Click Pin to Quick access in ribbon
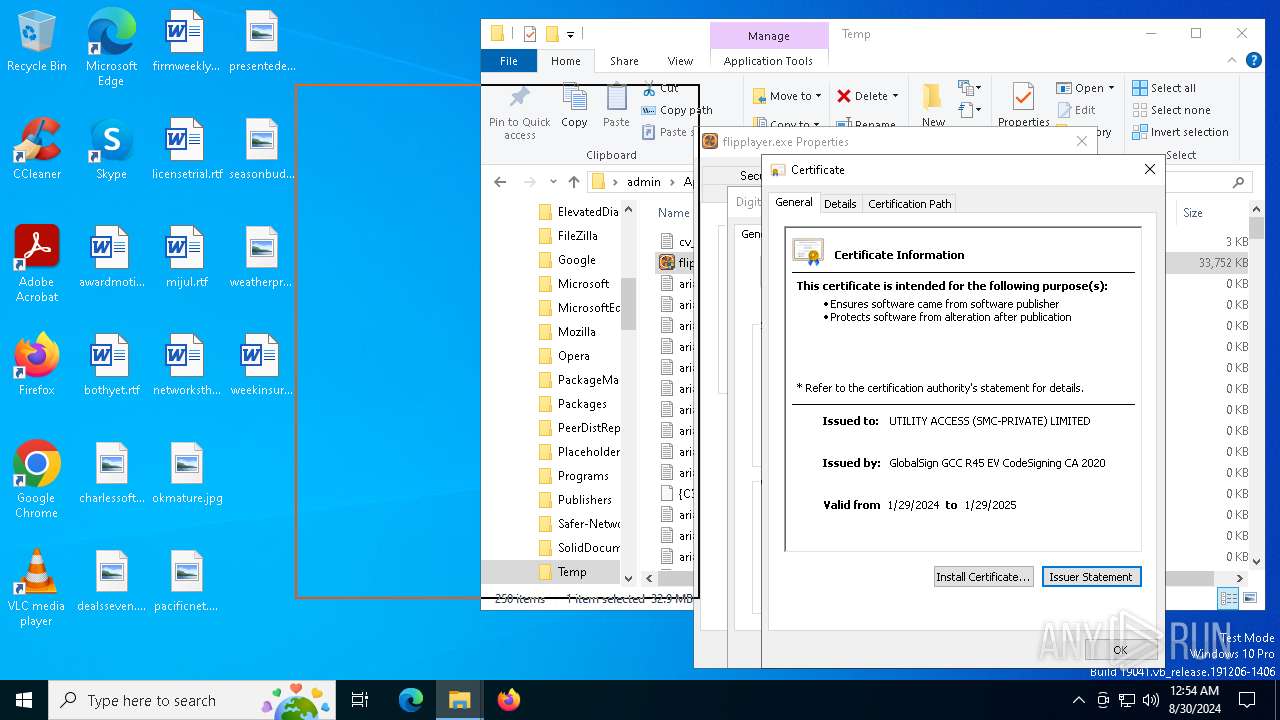This screenshot has width=1280, height=720. (x=519, y=112)
